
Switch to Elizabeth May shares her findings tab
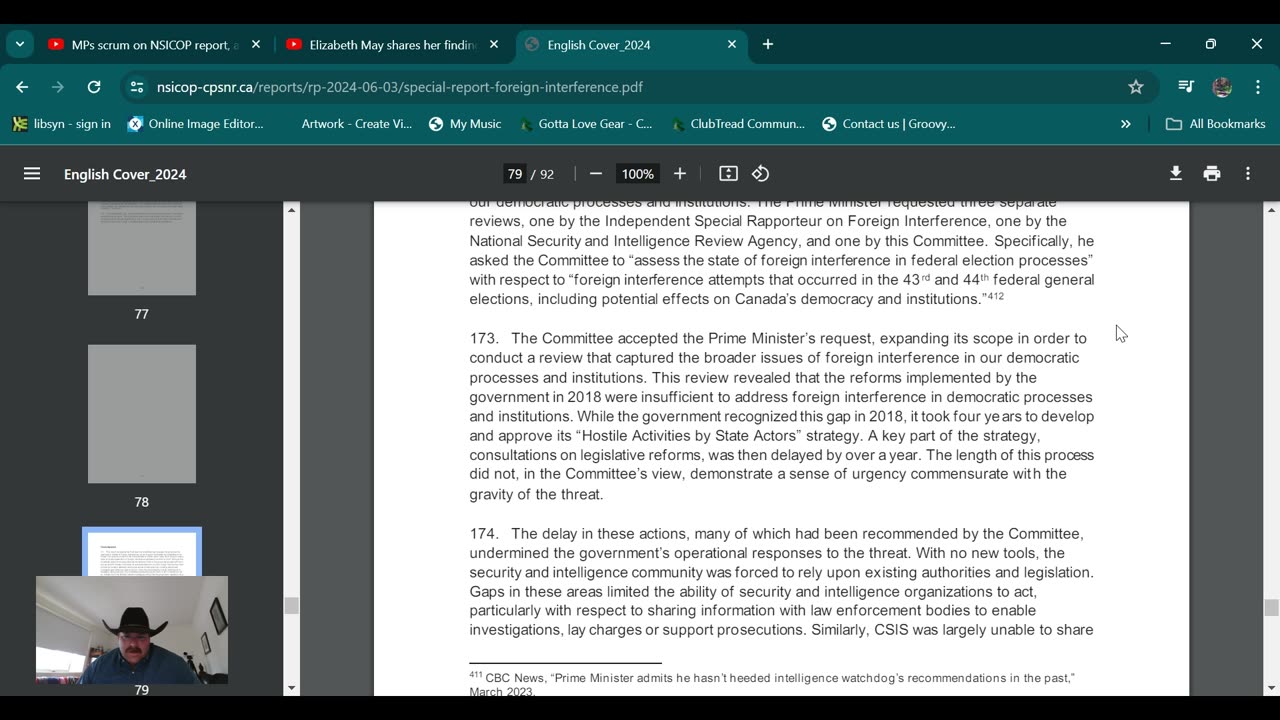[391, 45]
